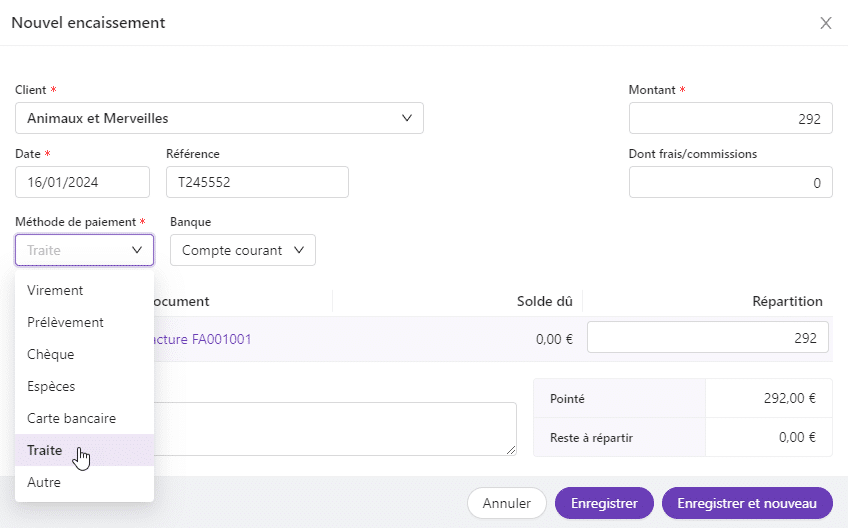
Task: Click the Date field
Action: [82, 182]
